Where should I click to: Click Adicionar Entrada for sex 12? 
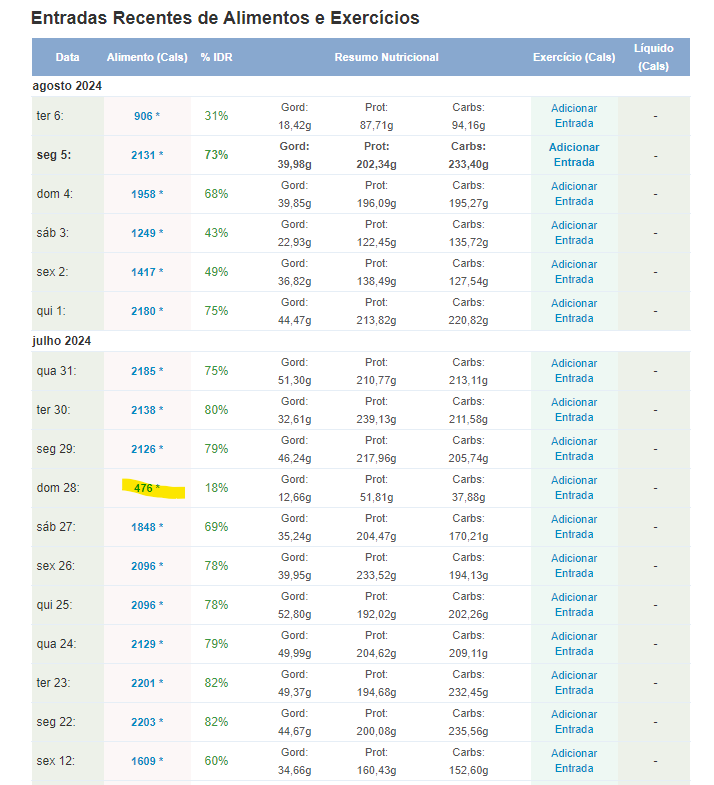click(x=574, y=762)
